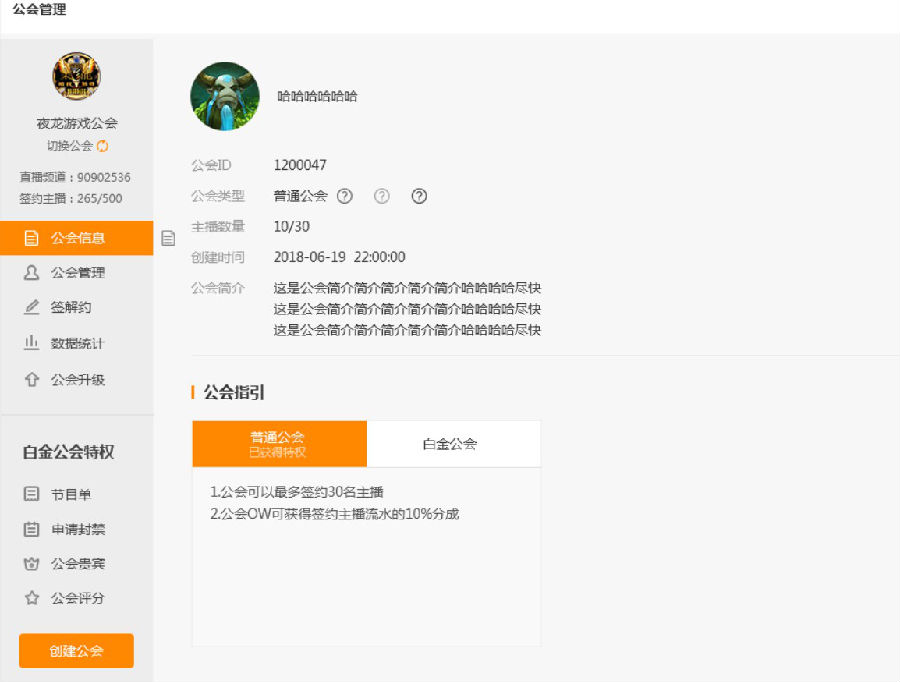Click the 公会管理 person icon in sidebar
The width and height of the screenshot is (900, 682).
tap(32, 272)
